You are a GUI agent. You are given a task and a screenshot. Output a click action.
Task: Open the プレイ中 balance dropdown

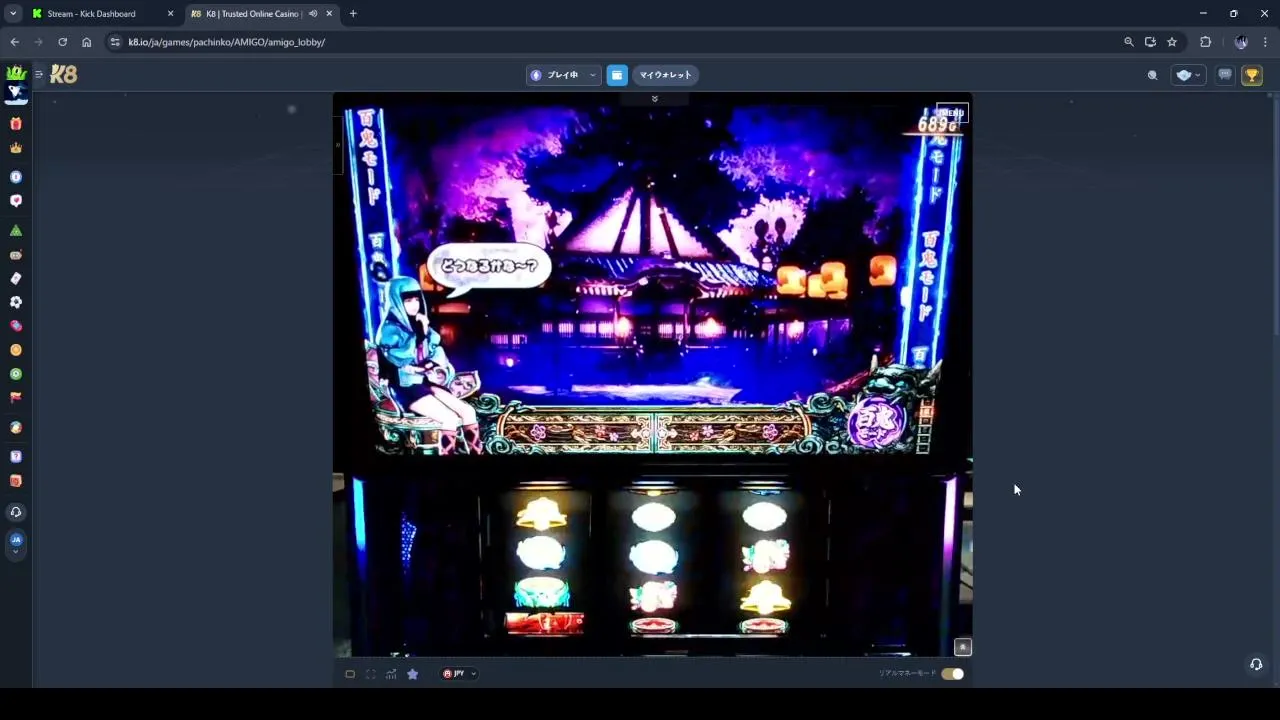[563, 75]
